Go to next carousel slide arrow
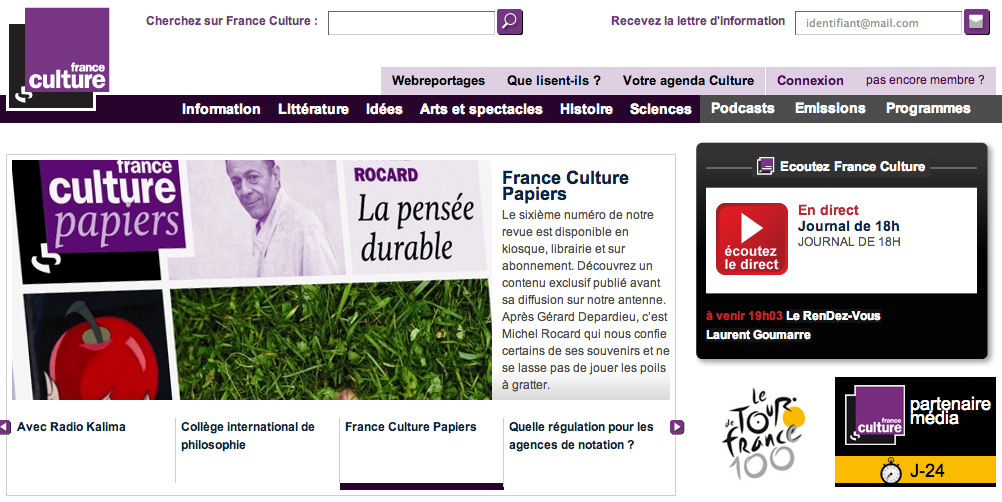 (677, 427)
